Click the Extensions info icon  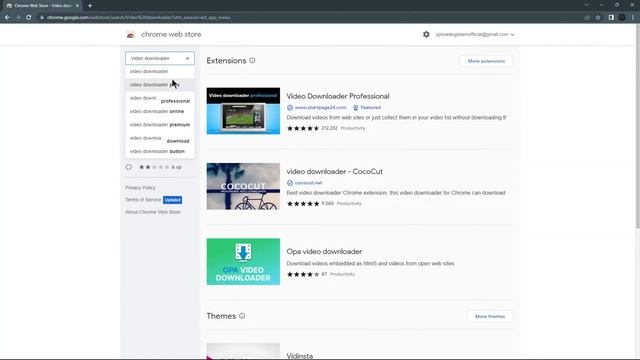(x=252, y=60)
